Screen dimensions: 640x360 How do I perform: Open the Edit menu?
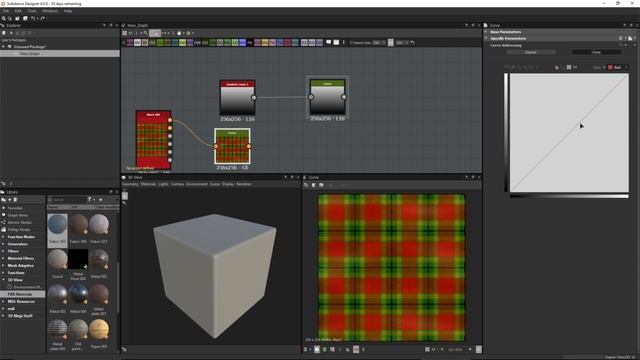(x=18, y=11)
